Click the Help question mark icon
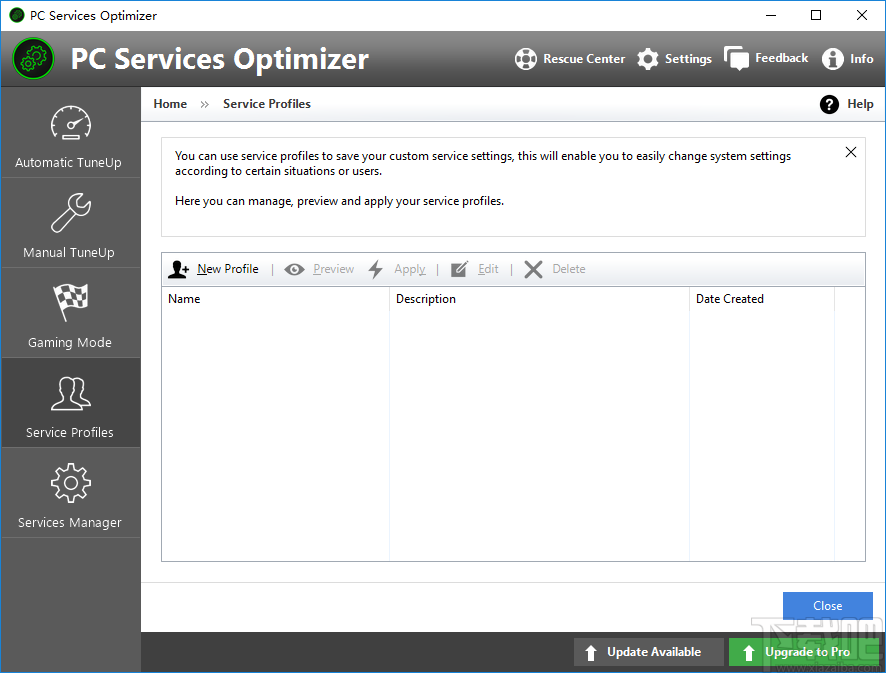 point(829,104)
